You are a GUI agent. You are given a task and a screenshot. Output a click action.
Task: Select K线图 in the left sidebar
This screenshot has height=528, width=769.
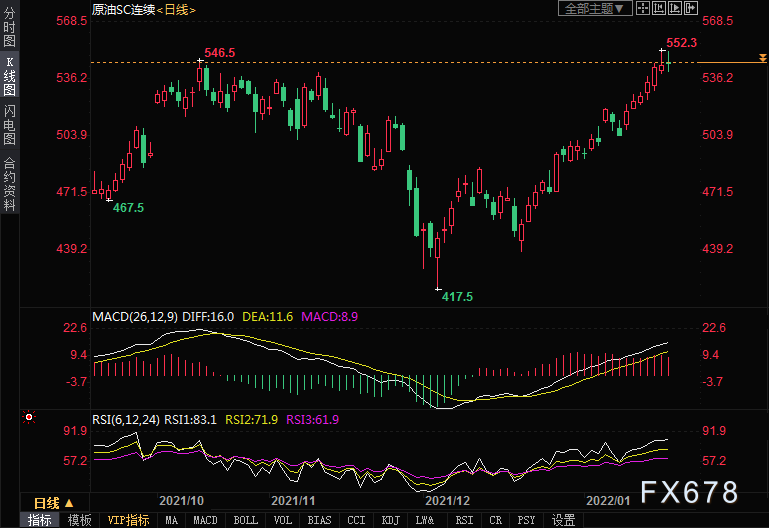point(9,75)
